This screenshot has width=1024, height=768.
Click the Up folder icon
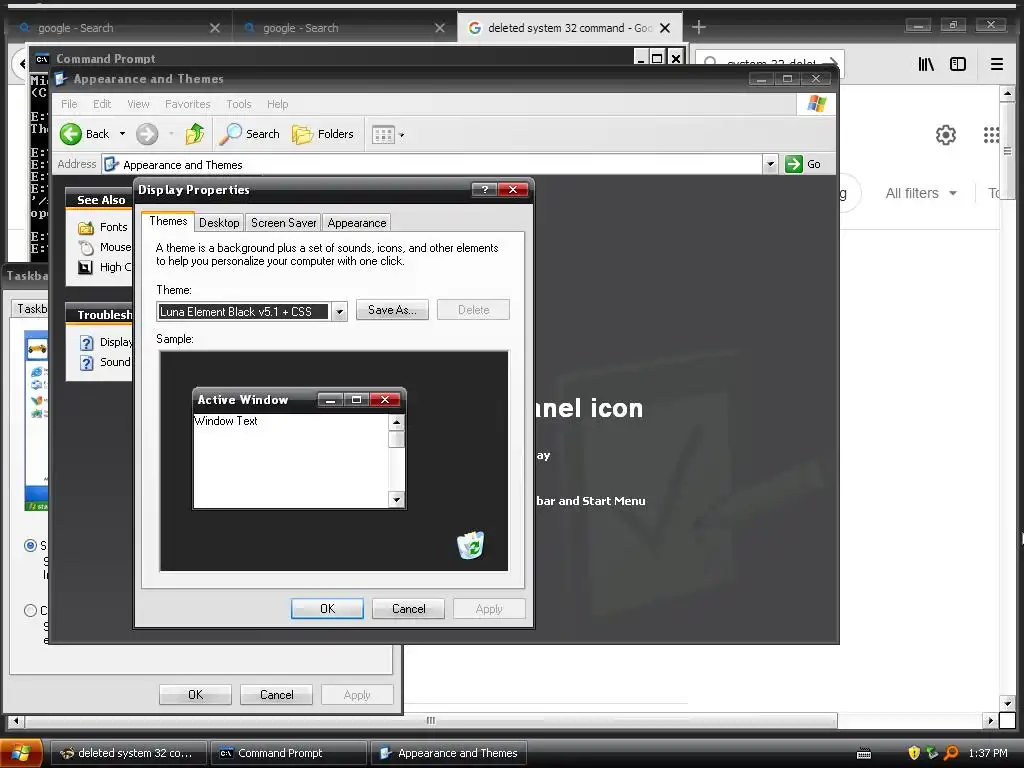[195, 134]
